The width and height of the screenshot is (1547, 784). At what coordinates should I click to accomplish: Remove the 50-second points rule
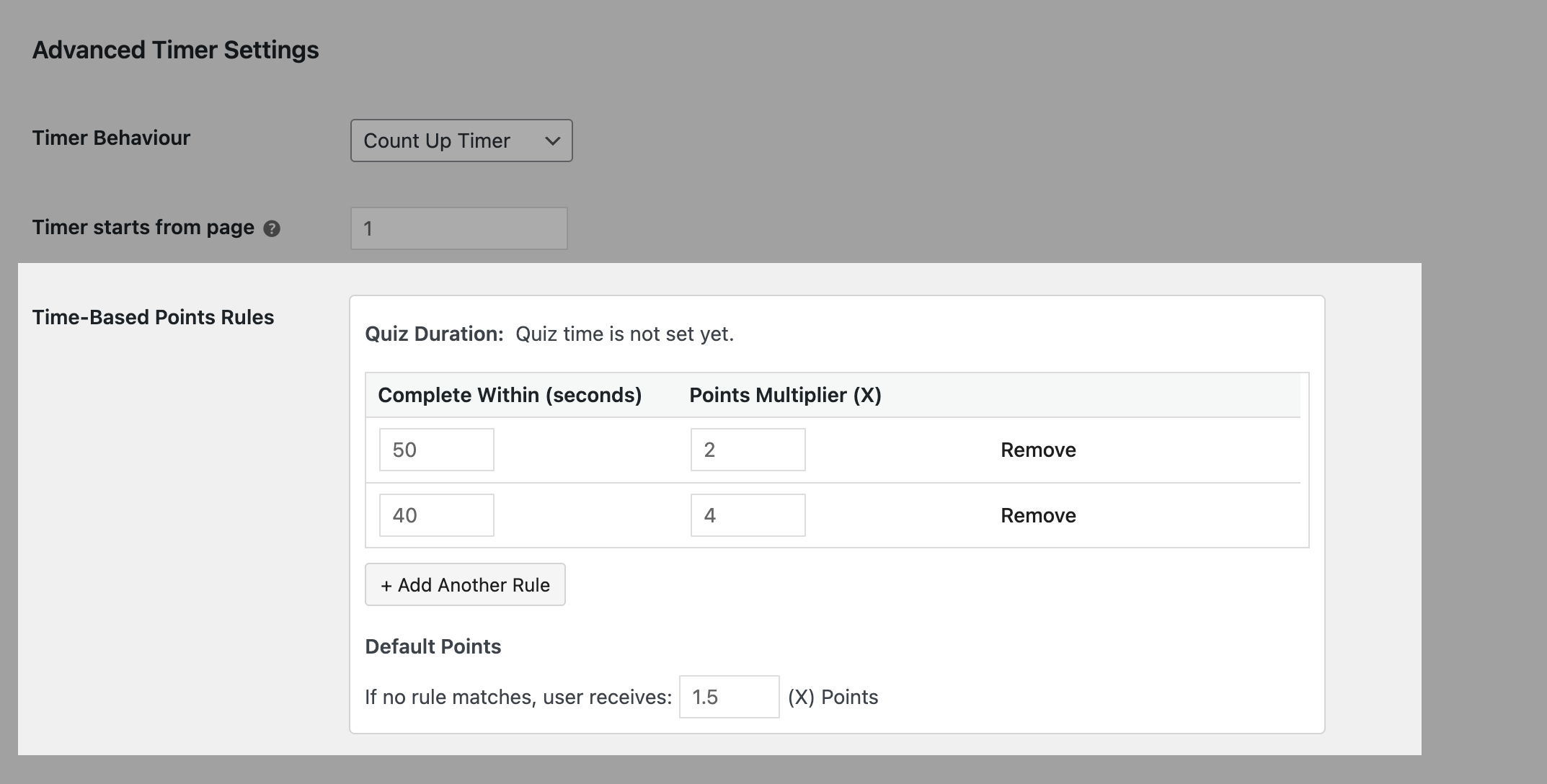(x=1037, y=449)
